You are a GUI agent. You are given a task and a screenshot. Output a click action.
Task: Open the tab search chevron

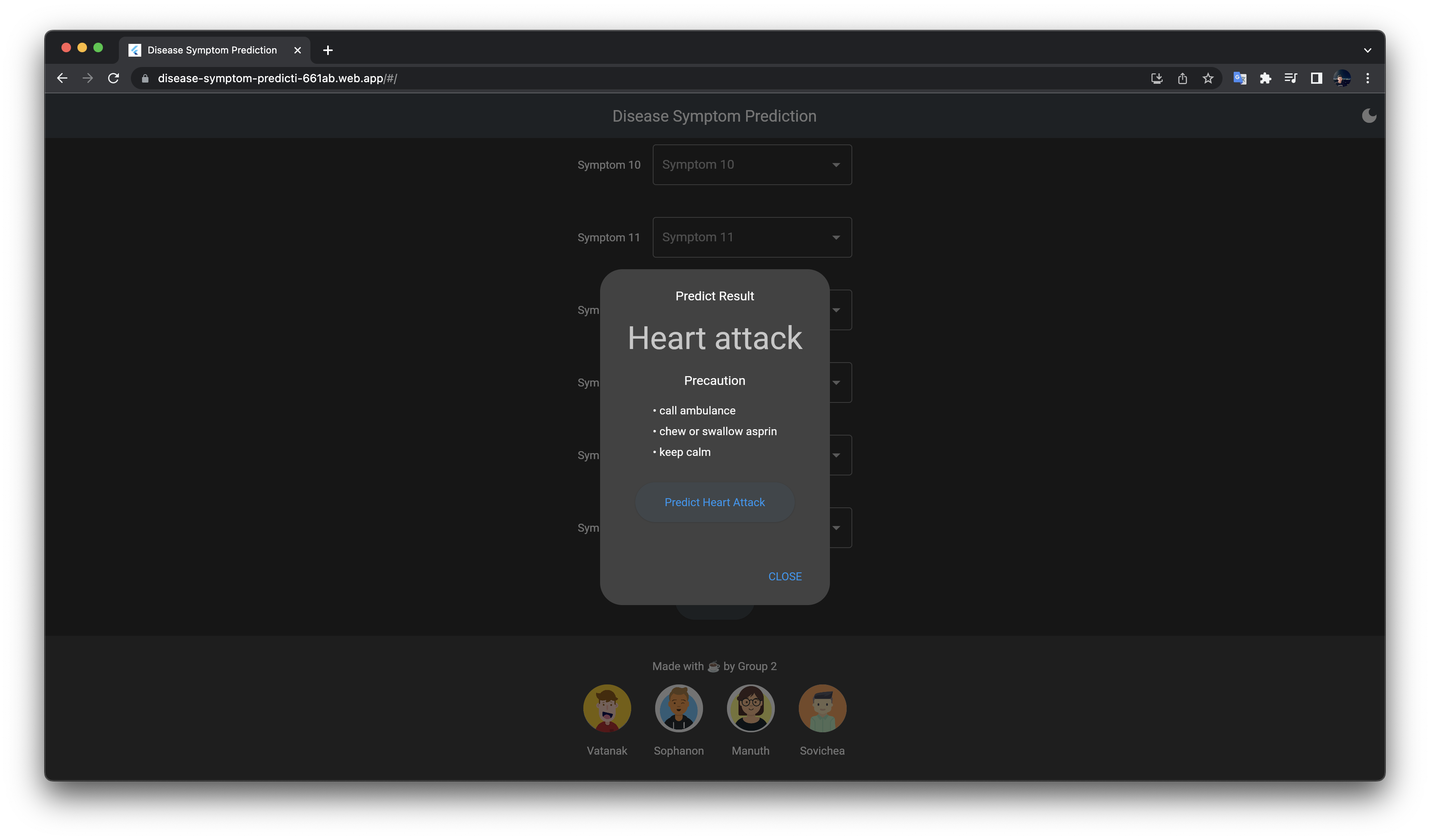(1368, 50)
